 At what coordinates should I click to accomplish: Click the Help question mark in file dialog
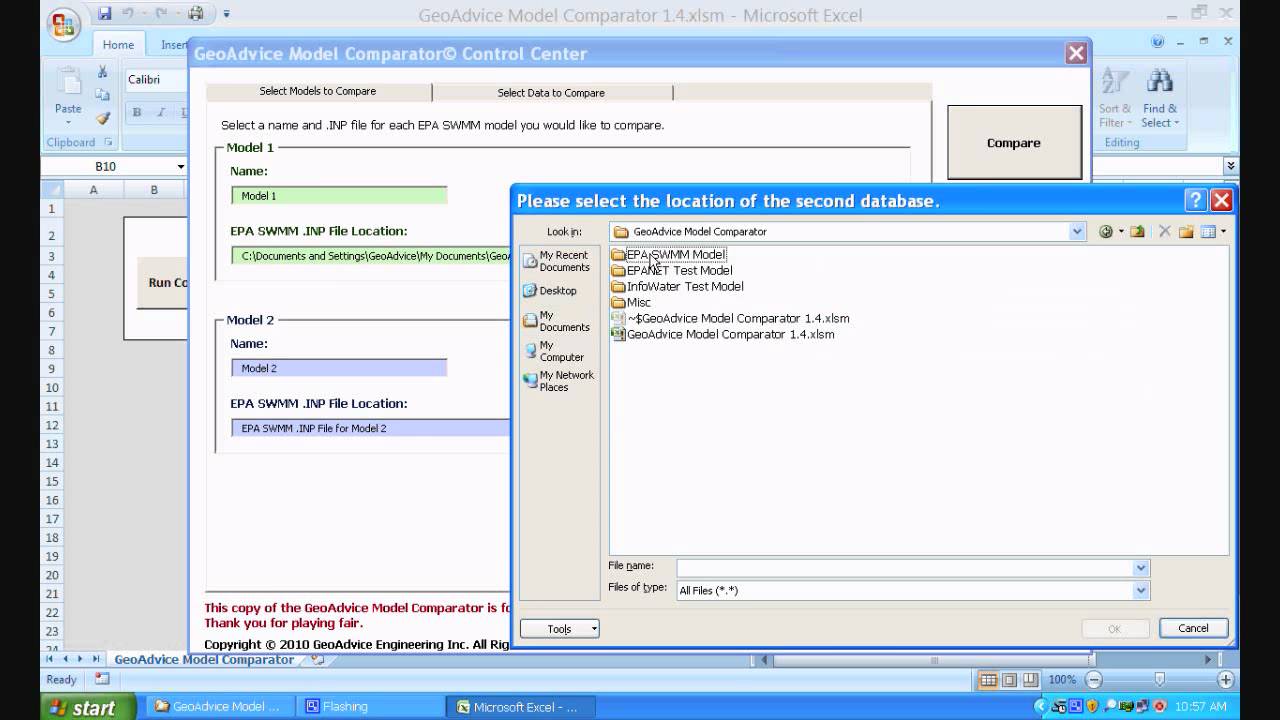(1196, 200)
